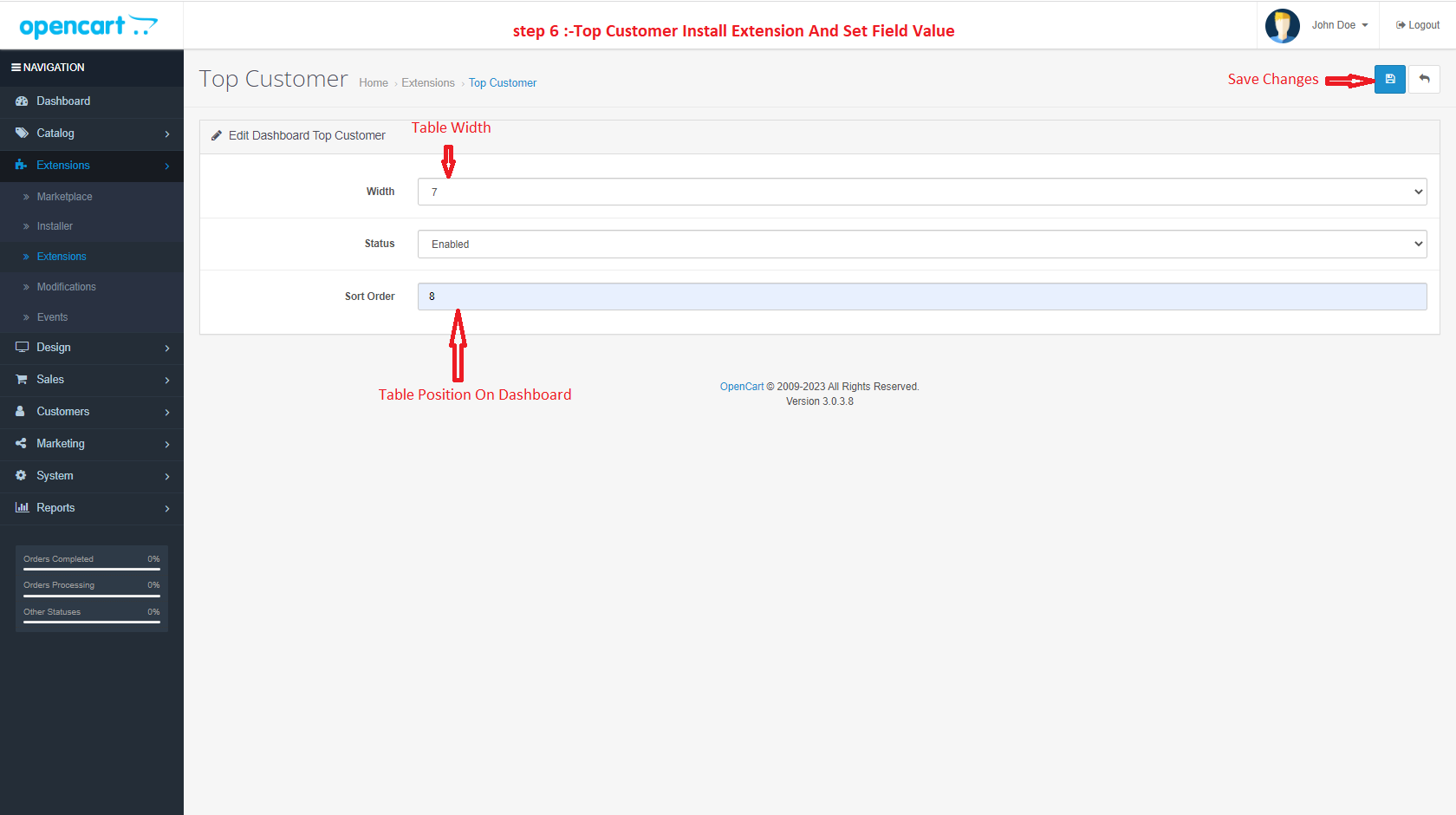1456x815 pixels.
Task: Open the Status dropdown showing Enabled
Action: 921,244
